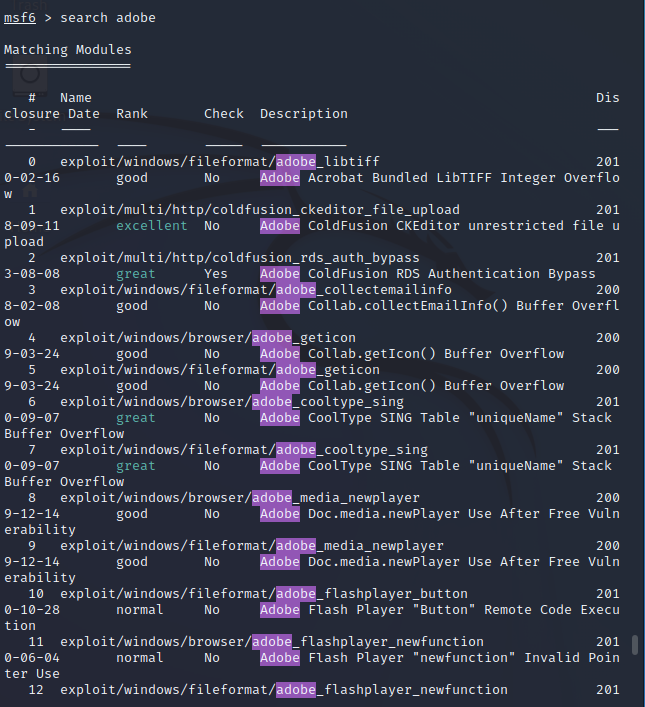645x707 pixels.
Task: Click the 'Matching Modules' heading
Action: click(68, 50)
